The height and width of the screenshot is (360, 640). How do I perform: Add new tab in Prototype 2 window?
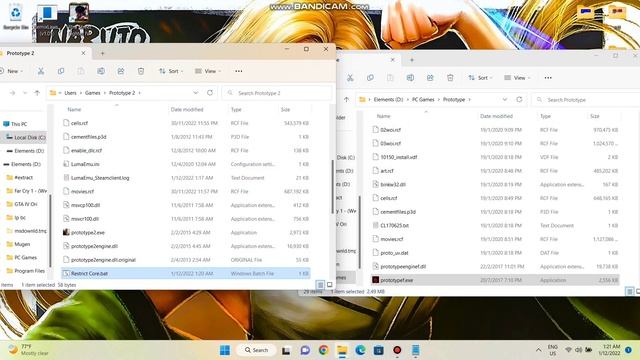[102, 53]
